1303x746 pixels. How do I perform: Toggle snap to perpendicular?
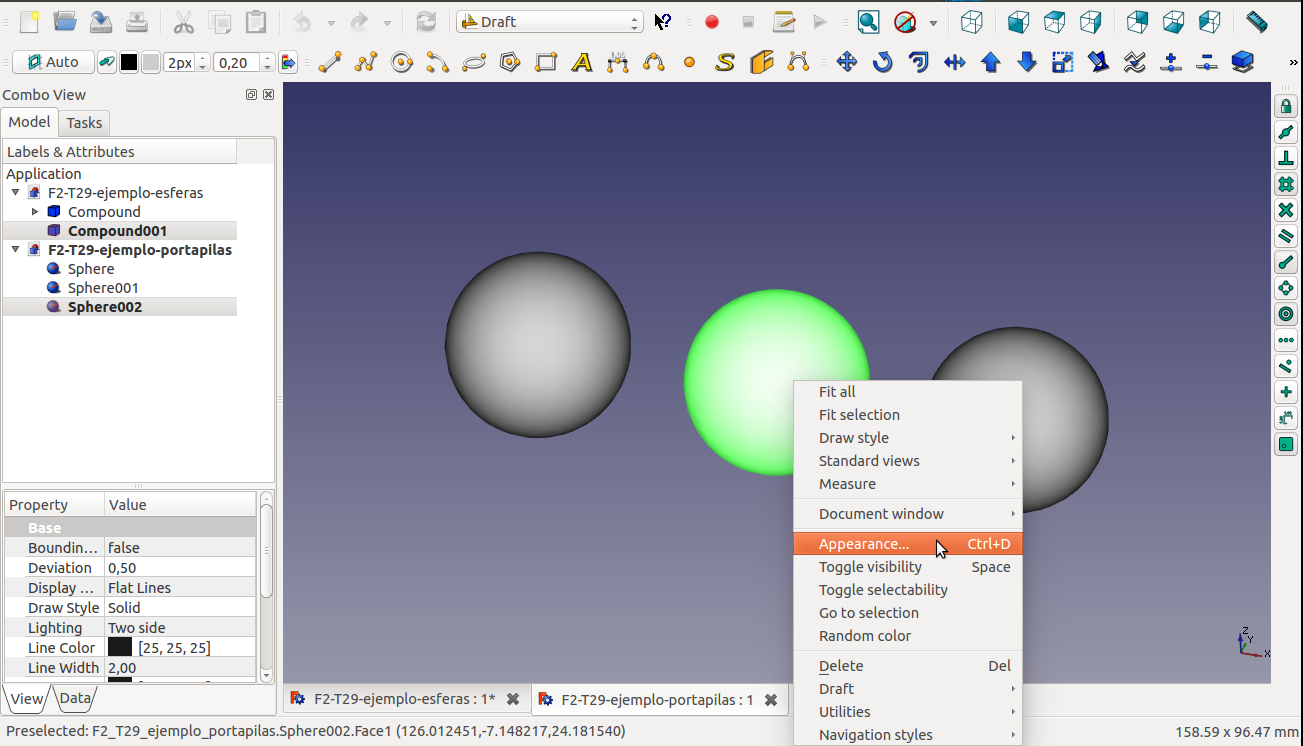(x=1286, y=159)
